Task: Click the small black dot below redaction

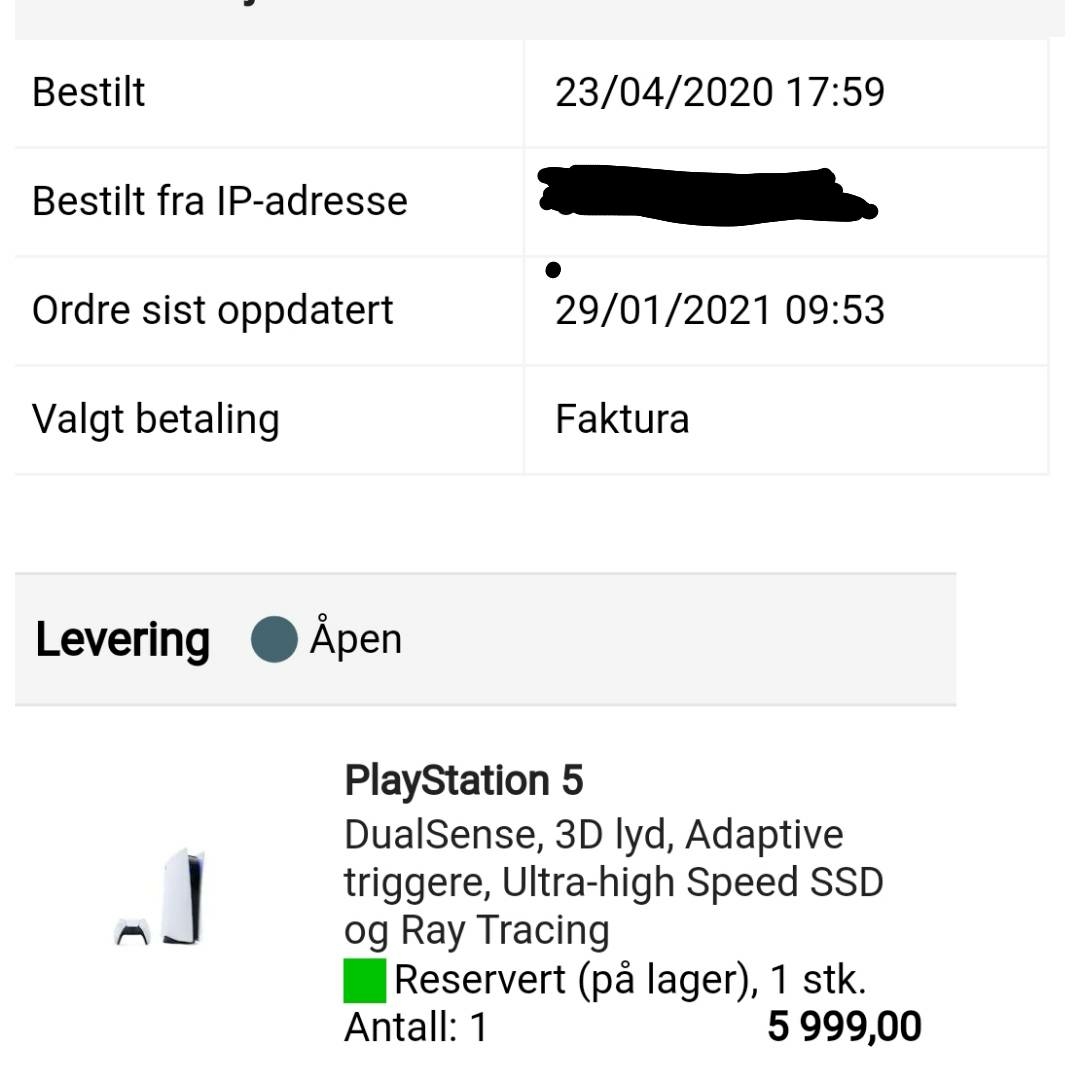Action: [x=553, y=270]
